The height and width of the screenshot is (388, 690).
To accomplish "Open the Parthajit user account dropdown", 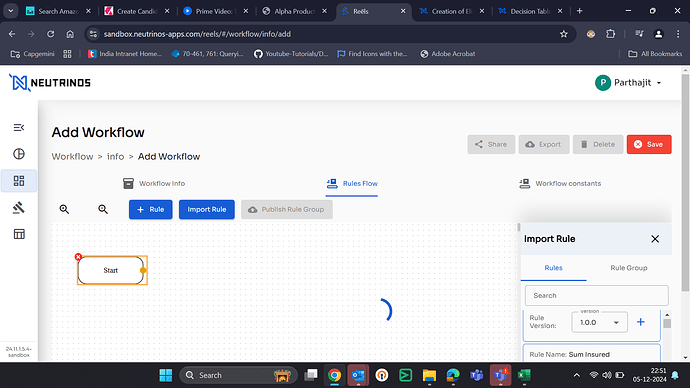I will pos(628,83).
